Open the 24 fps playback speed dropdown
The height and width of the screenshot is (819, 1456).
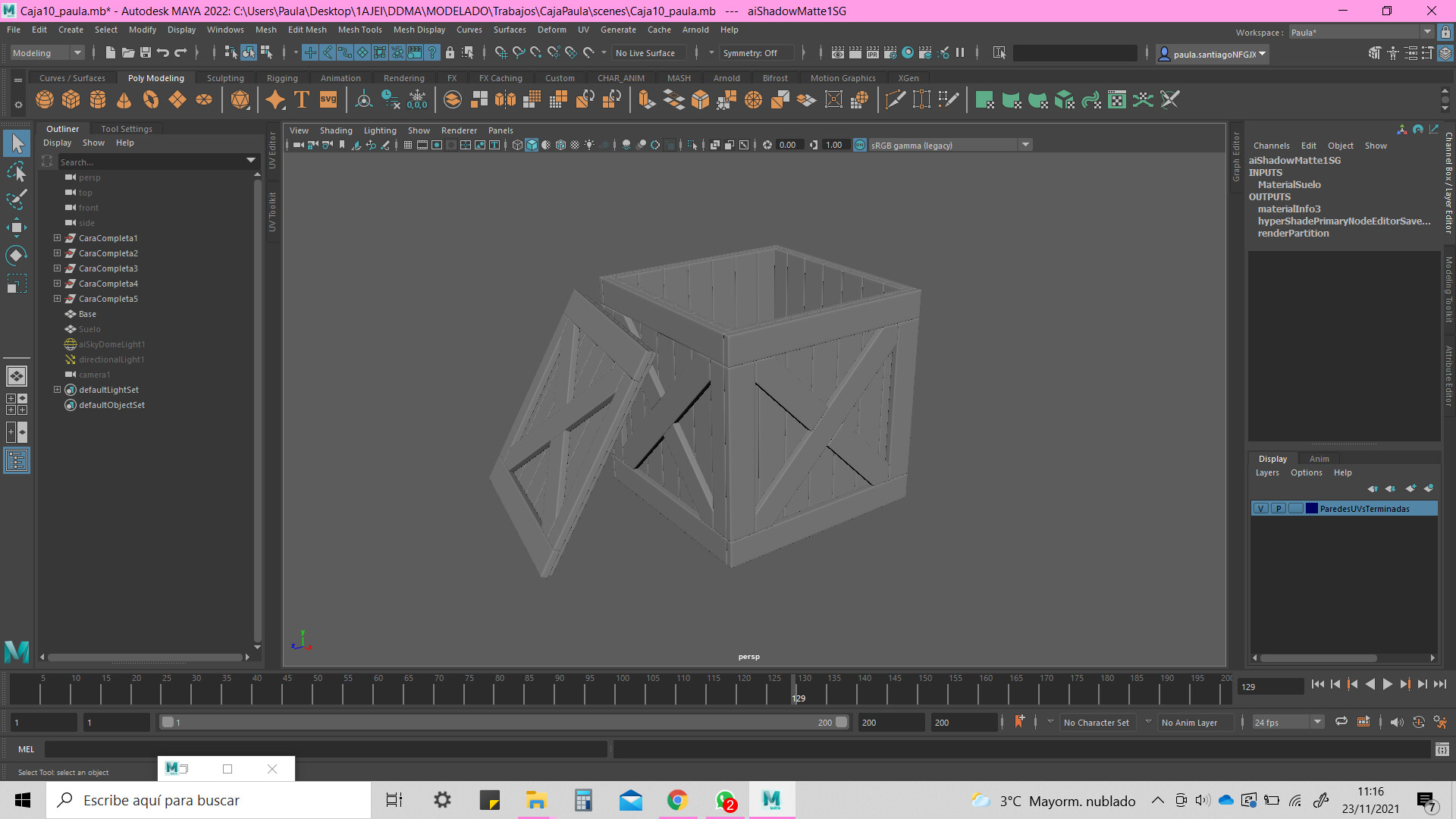[x=1316, y=722]
